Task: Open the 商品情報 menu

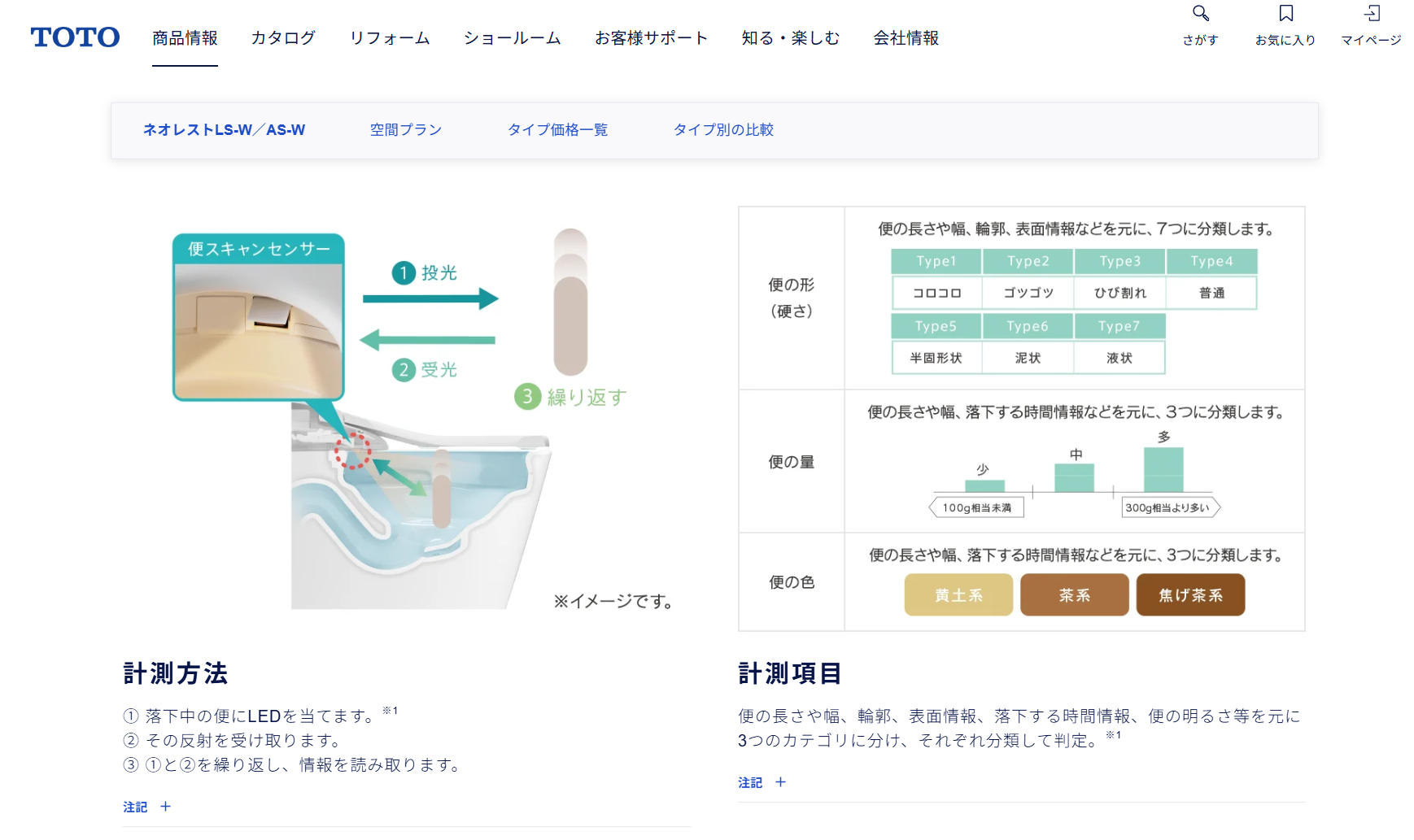Action: pyautogui.click(x=185, y=38)
